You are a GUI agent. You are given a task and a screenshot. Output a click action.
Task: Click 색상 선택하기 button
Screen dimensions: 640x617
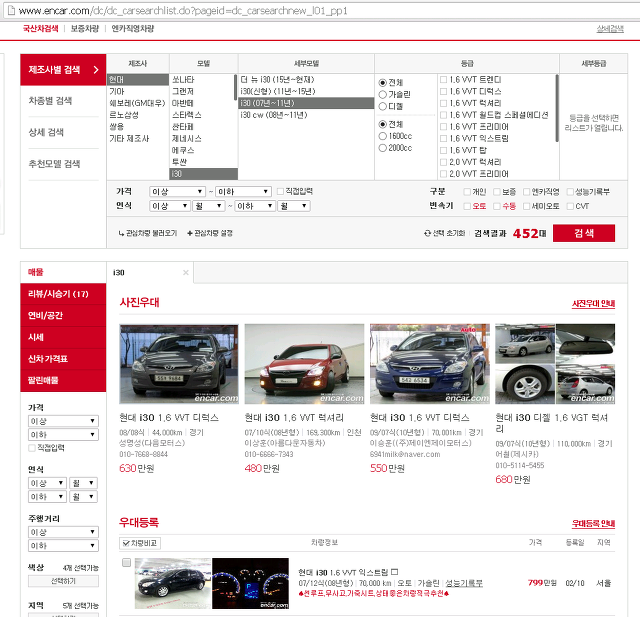[63, 581]
